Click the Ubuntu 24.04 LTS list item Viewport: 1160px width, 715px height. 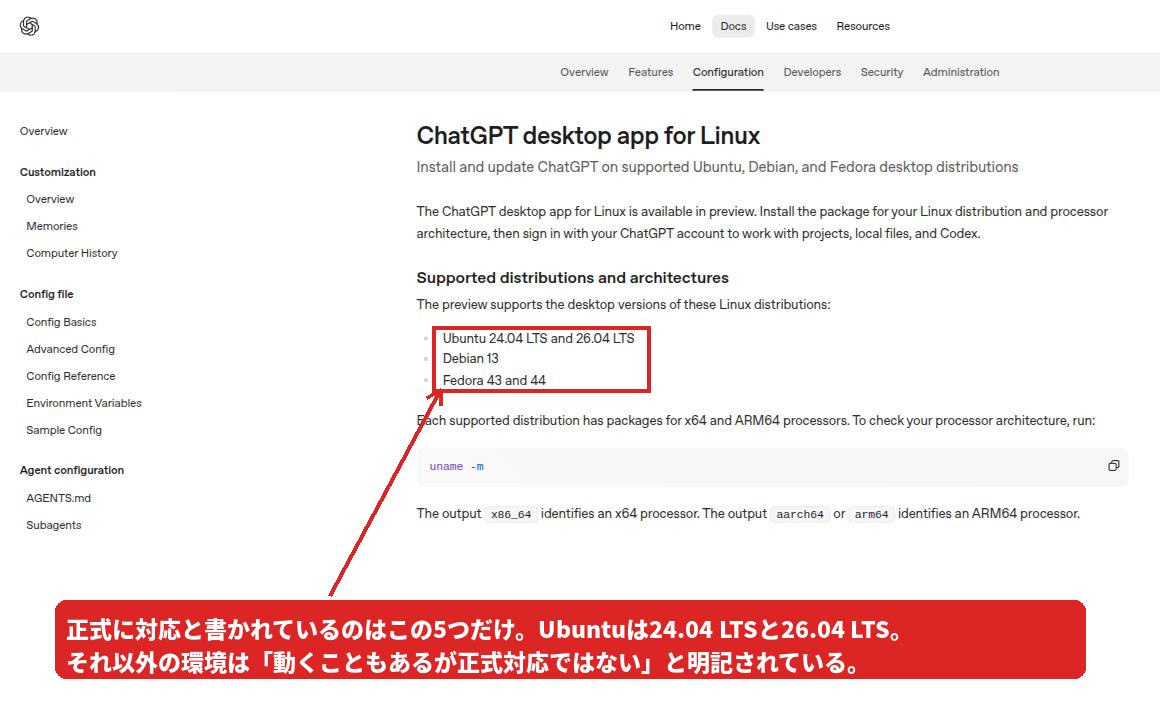point(539,338)
